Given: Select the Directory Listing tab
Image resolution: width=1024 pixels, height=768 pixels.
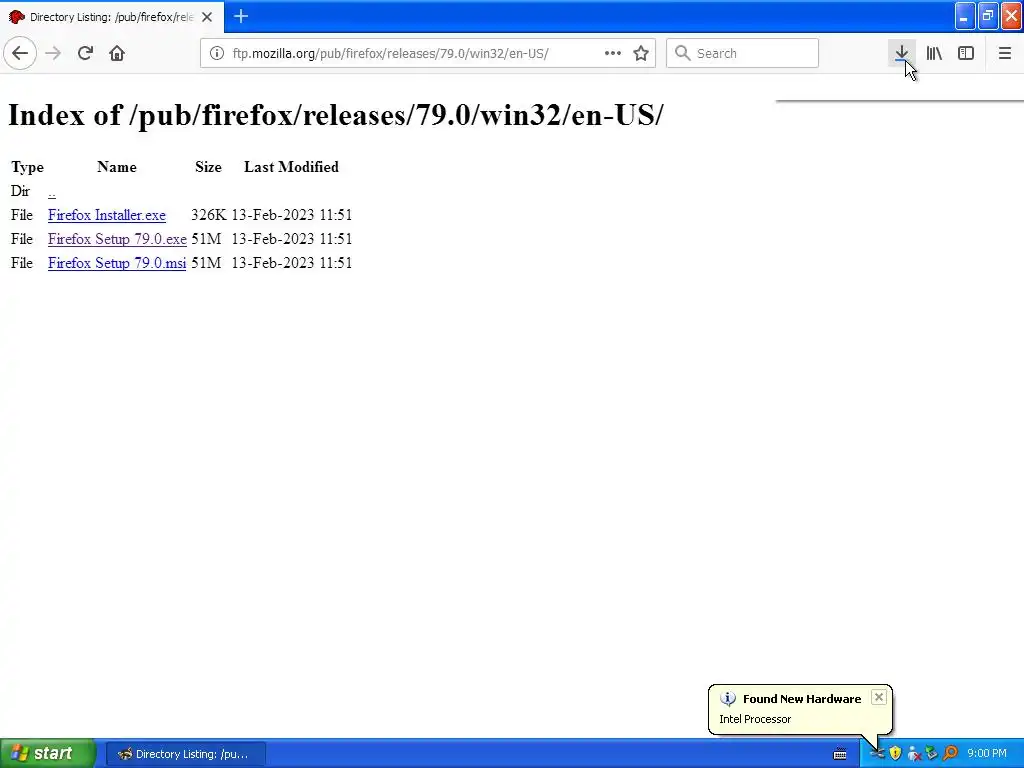Looking at the screenshot, I should pyautogui.click(x=112, y=17).
